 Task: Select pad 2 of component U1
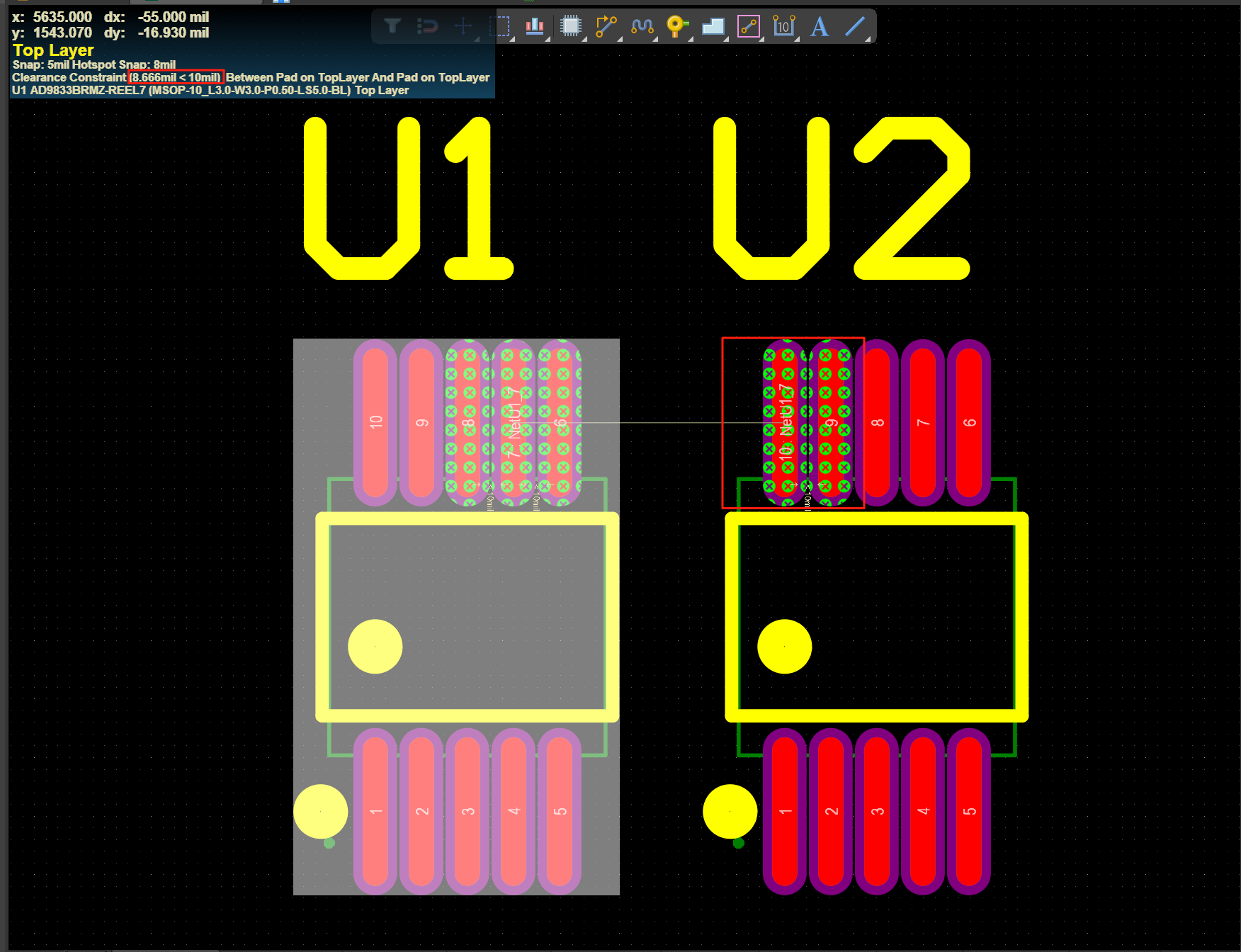pyautogui.click(x=421, y=812)
